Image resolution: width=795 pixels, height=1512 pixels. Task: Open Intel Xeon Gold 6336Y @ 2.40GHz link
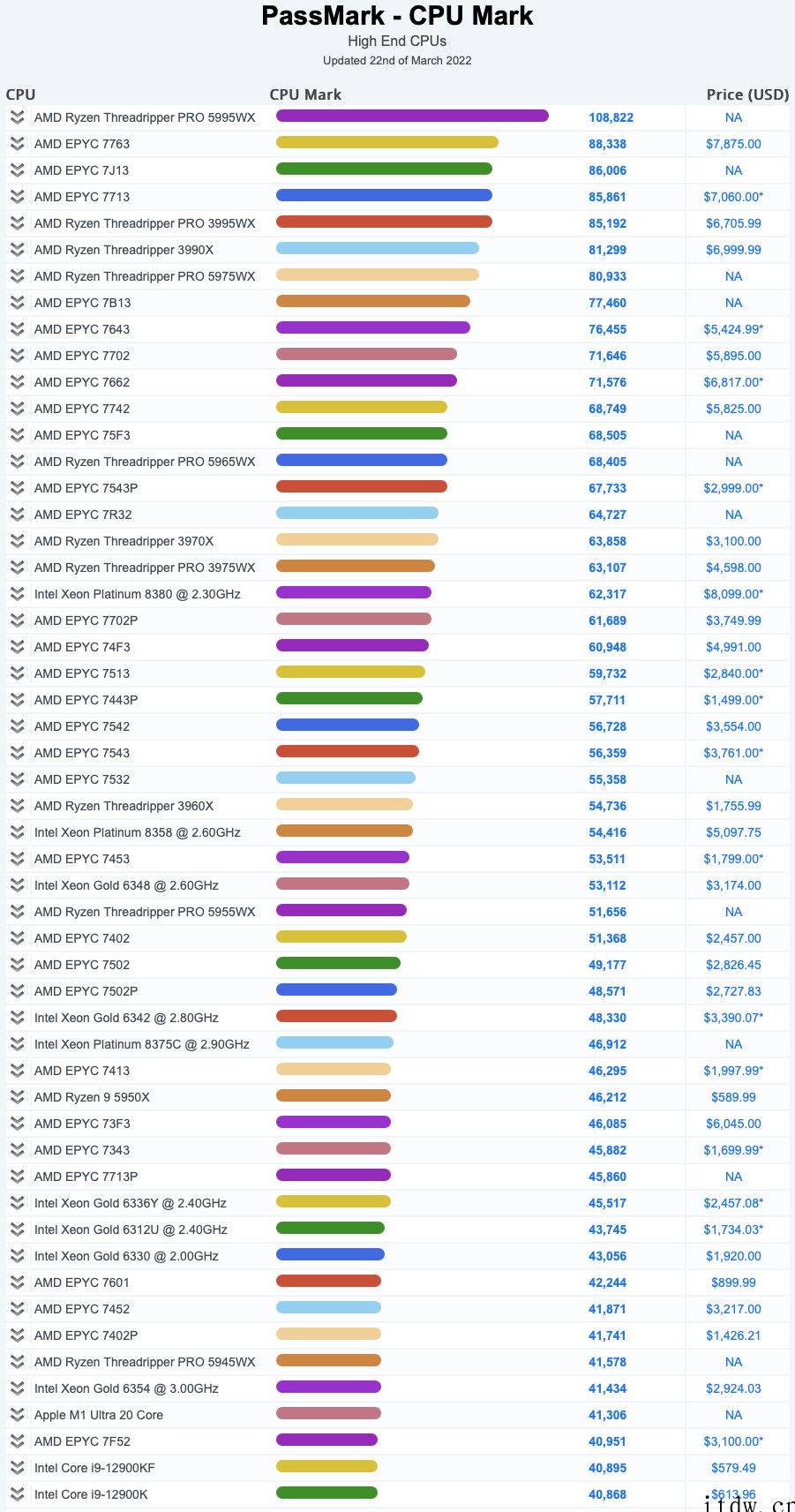[131, 1203]
